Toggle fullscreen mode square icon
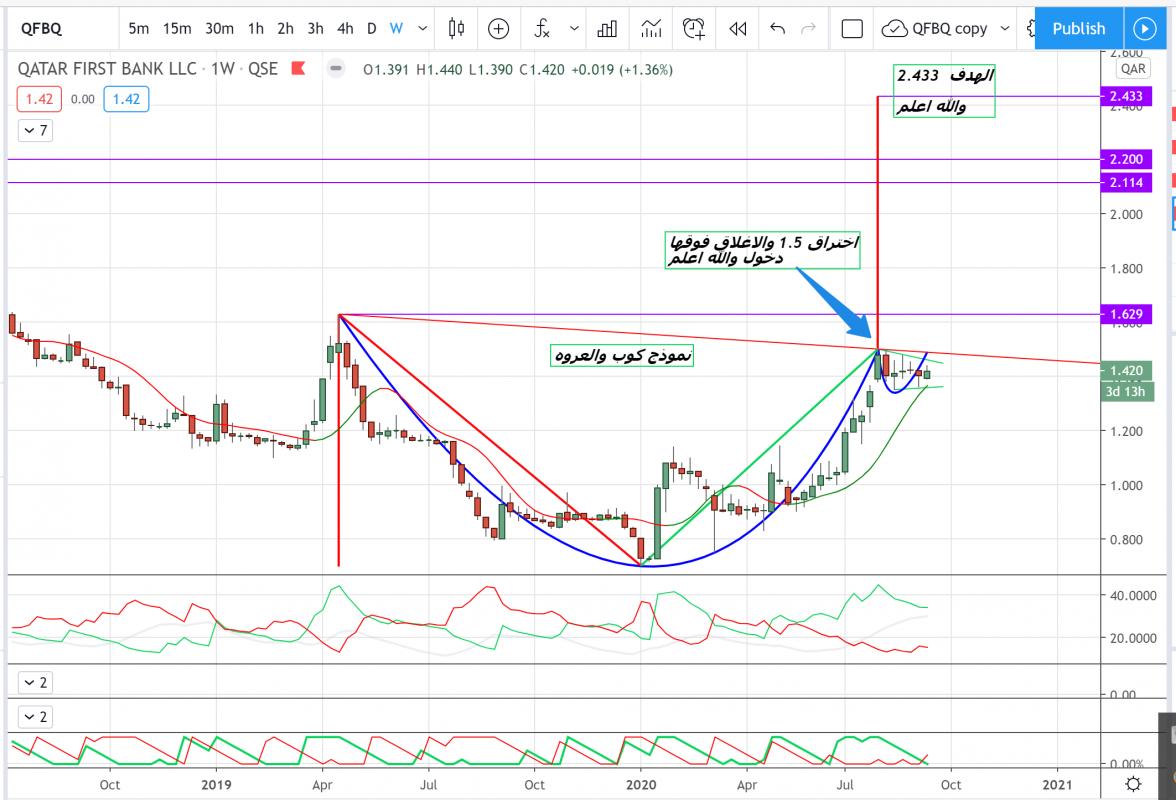The height and width of the screenshot is (800, 1176). (852, 28)
